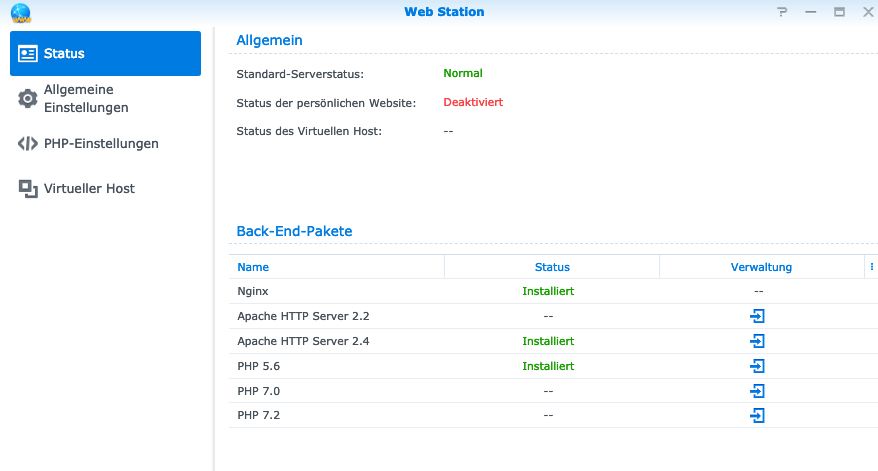Sort table by Status column header

[552, 267]
